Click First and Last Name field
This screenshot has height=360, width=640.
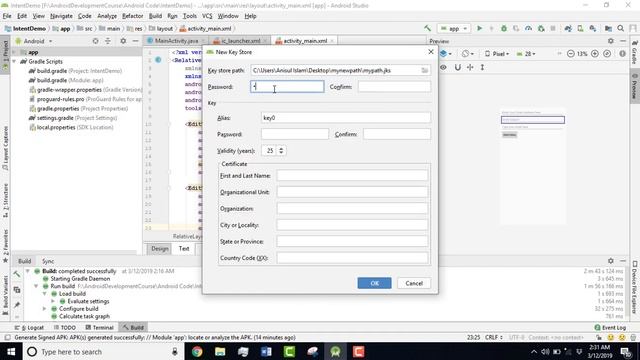pos(353,176)
